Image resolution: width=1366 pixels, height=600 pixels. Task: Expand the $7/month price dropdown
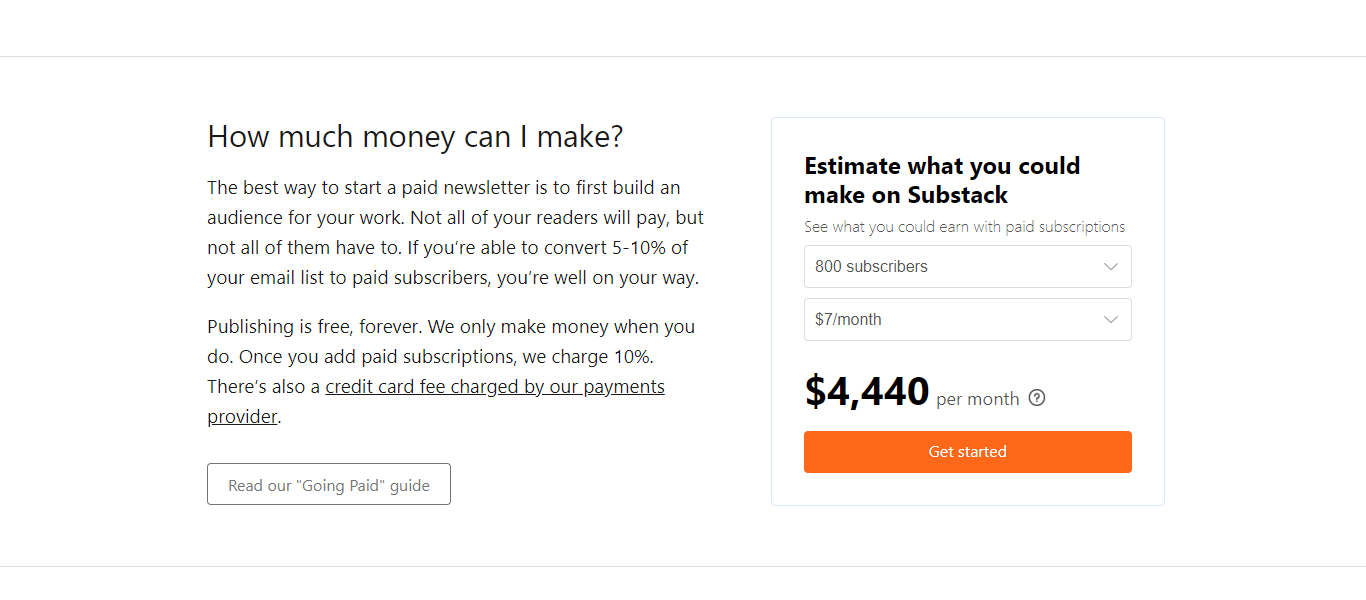tap(968, 320)
